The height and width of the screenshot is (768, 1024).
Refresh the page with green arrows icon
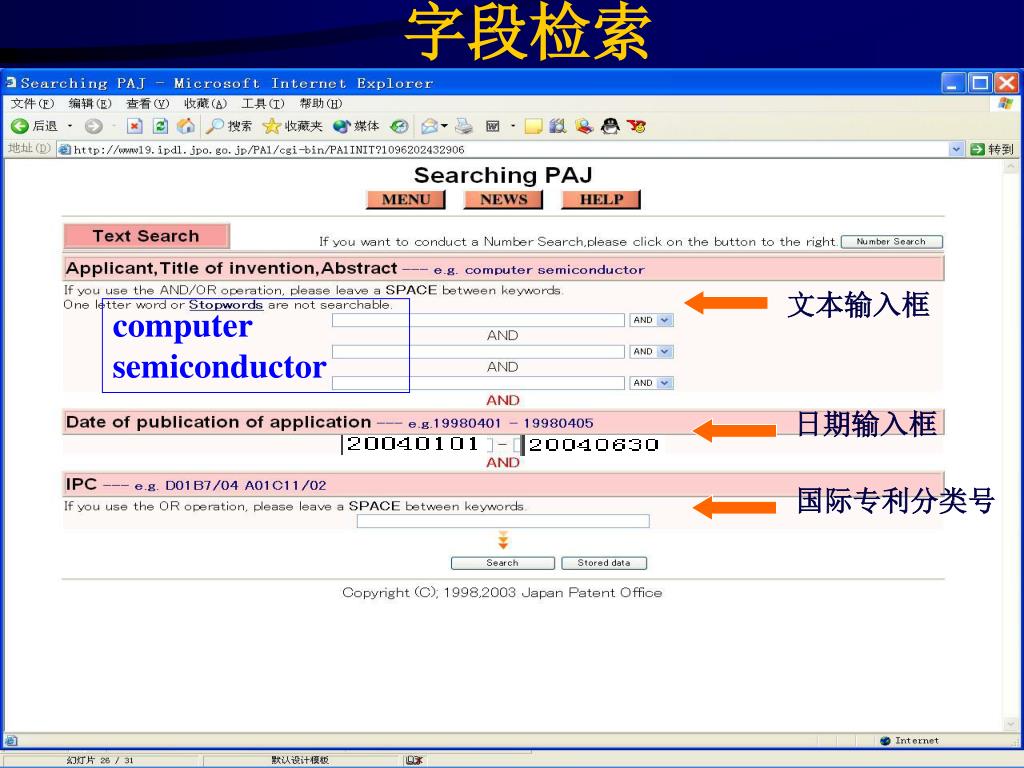[x=160, y=126]
